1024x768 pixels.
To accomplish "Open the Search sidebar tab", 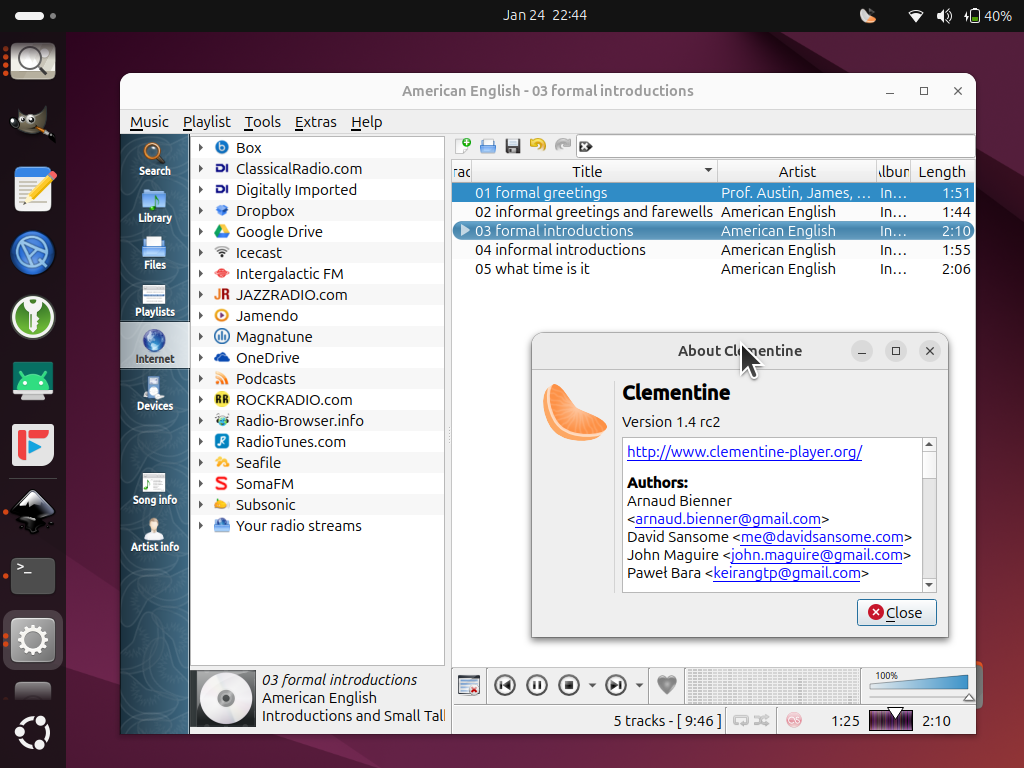I will point(154,159).
